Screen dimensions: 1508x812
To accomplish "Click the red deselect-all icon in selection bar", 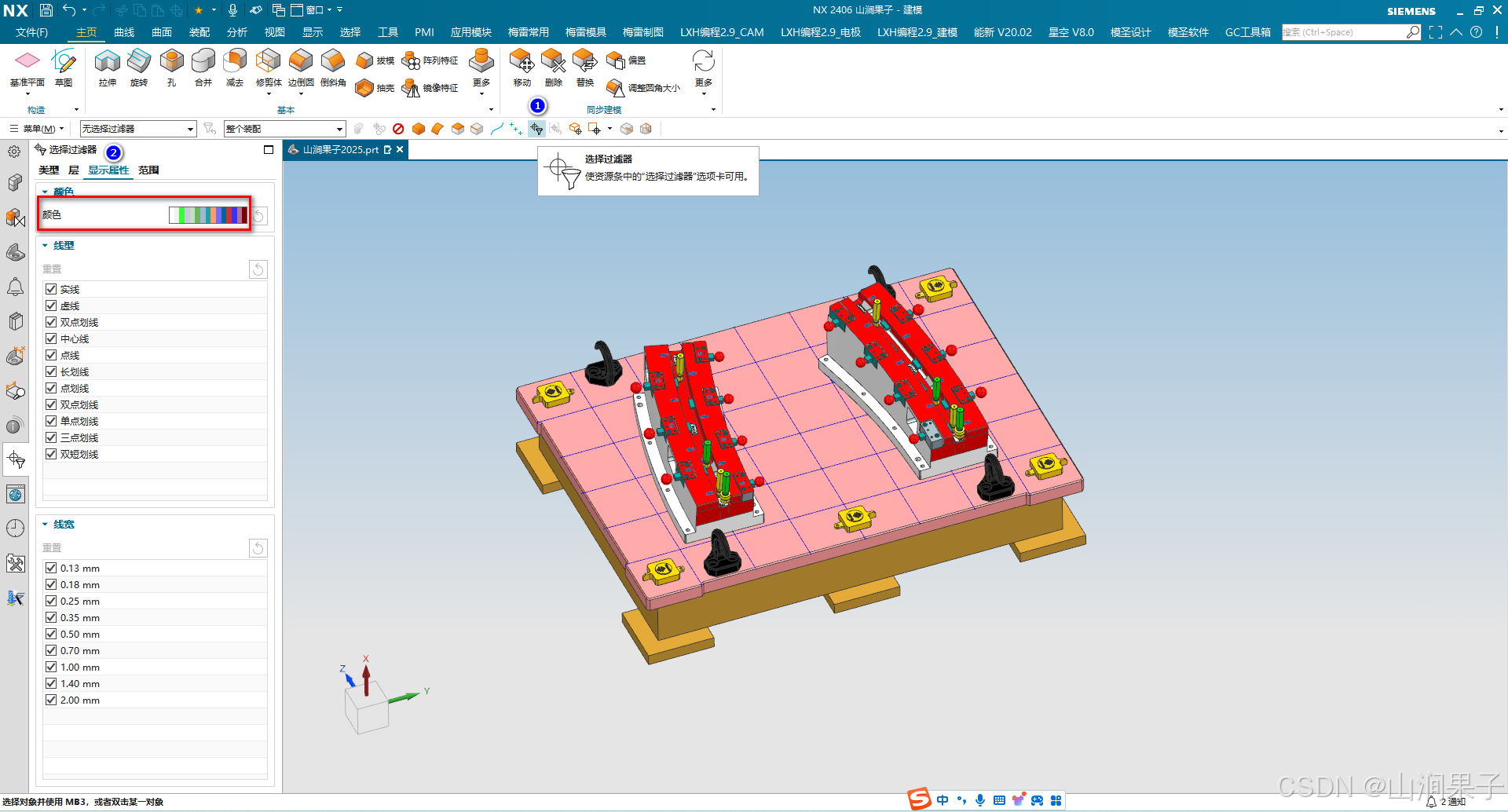I will point(398,129).
